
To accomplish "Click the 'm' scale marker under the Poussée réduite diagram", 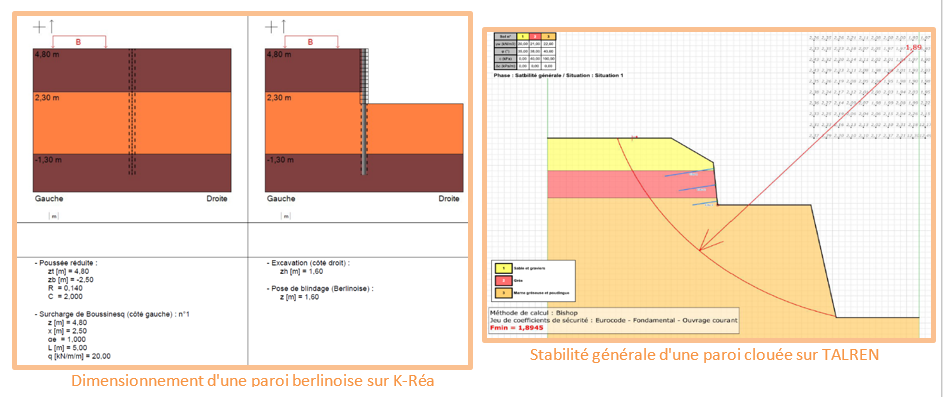I will click(54, 216).
